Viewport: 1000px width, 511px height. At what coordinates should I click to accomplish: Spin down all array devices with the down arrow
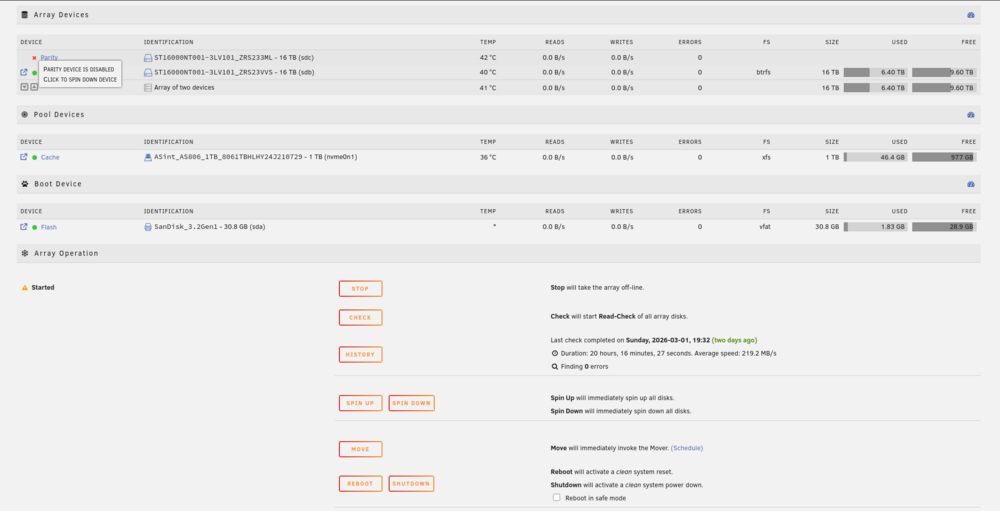coord(24,87)
